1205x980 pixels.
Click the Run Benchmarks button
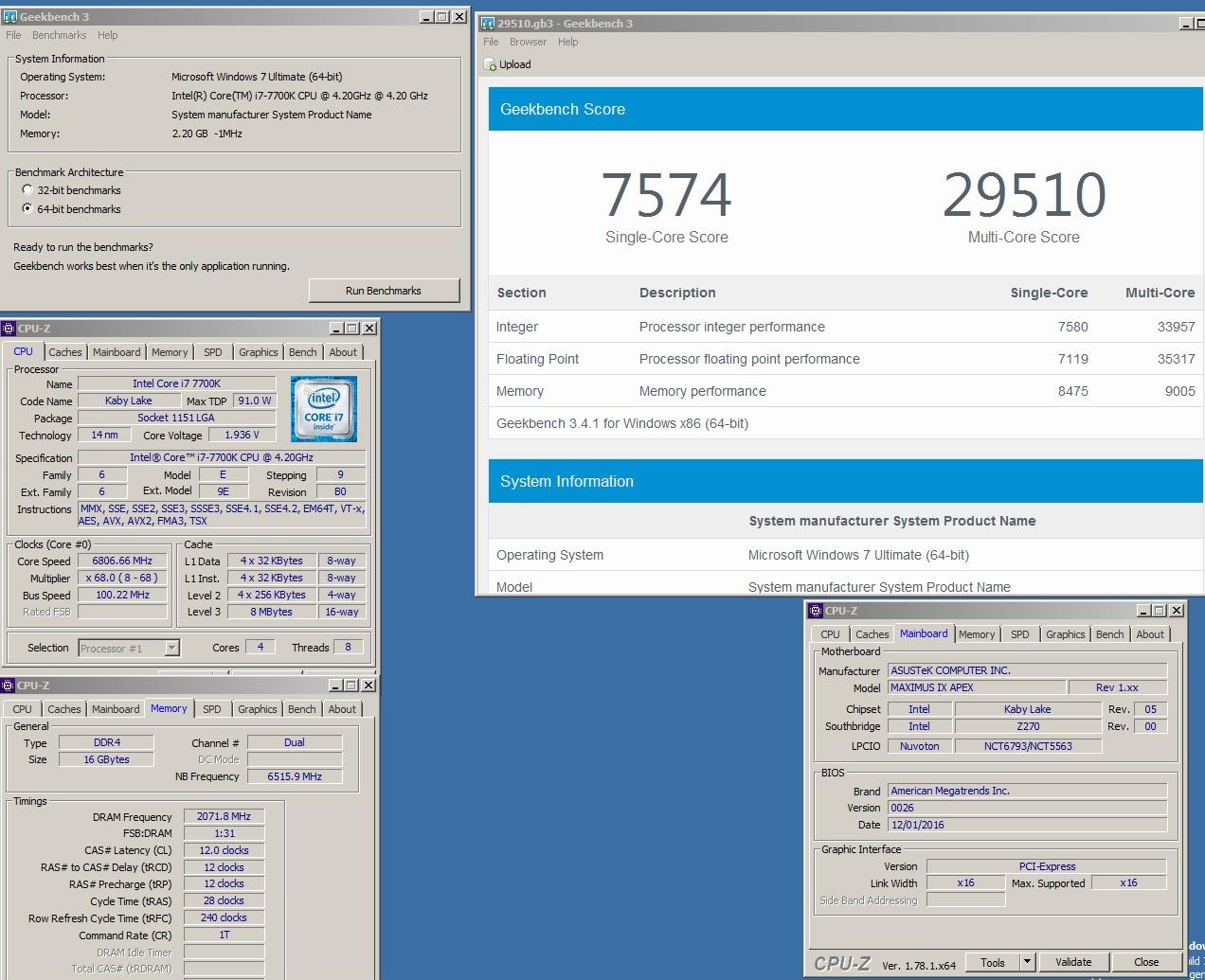[x=384, y=291]
